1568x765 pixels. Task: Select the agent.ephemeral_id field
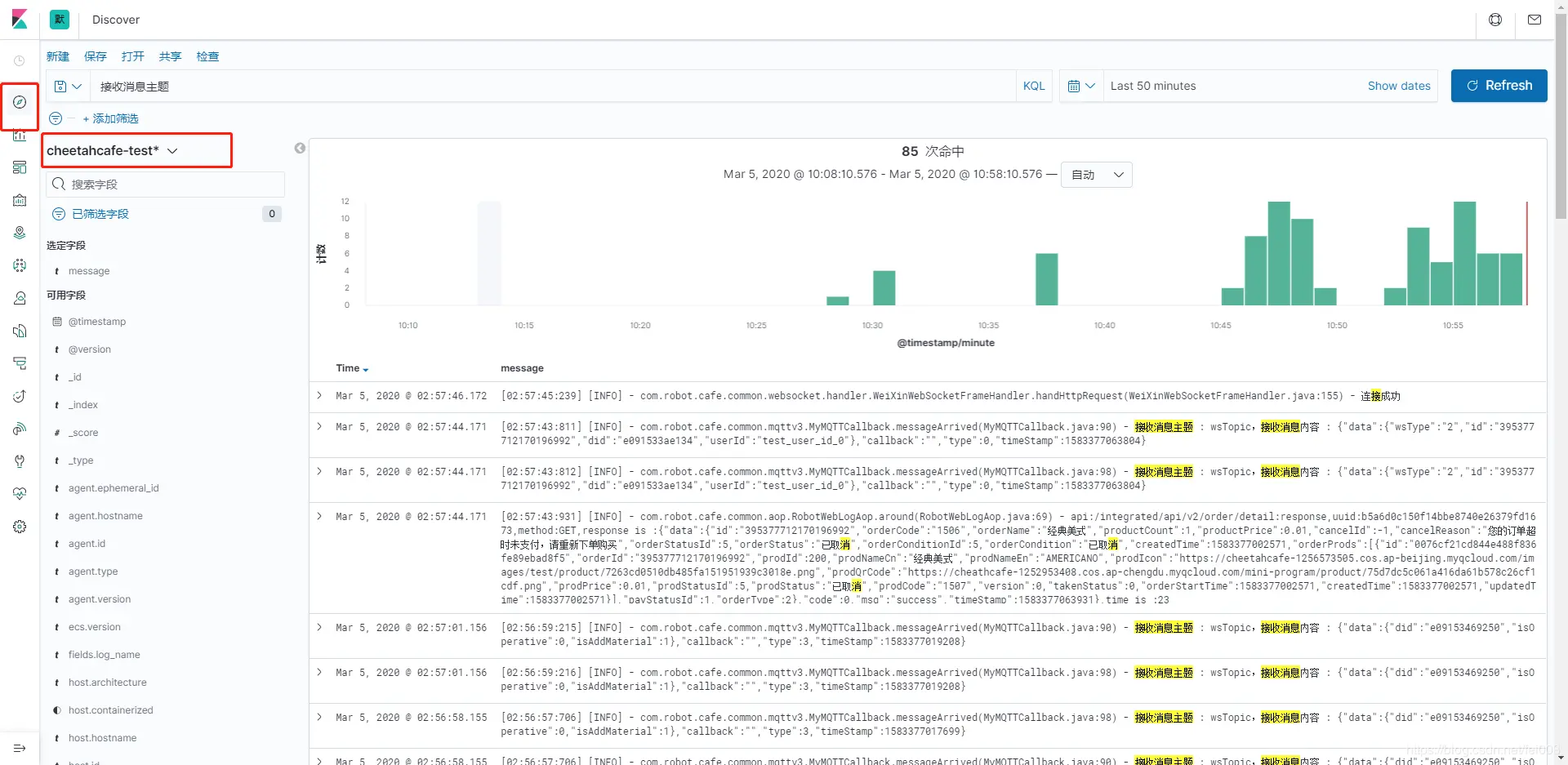click(114, 488)
